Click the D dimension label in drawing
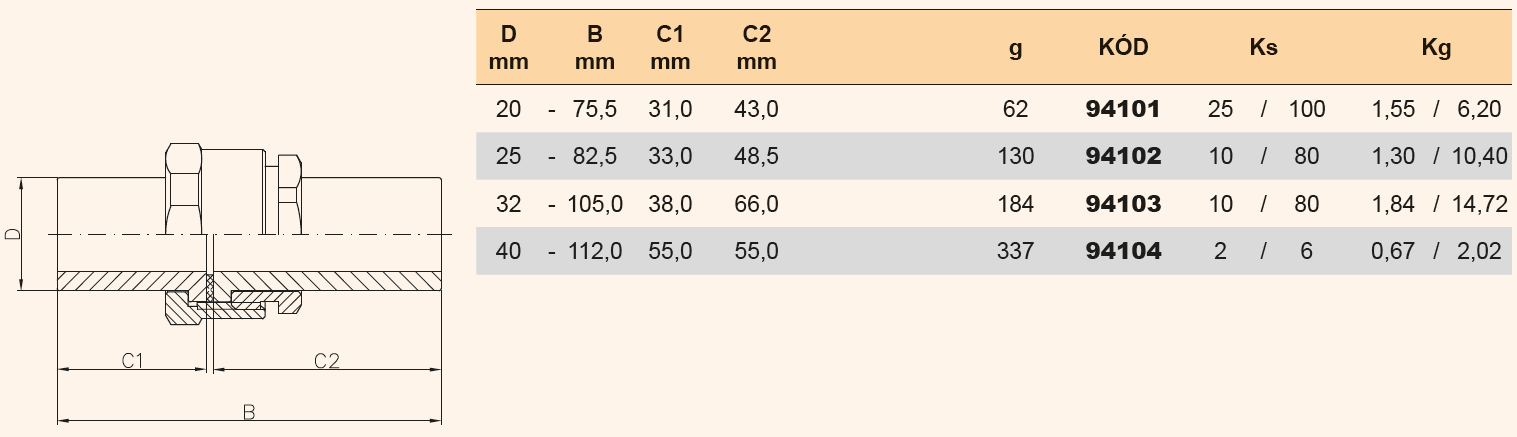 click(x=11, y=234)
